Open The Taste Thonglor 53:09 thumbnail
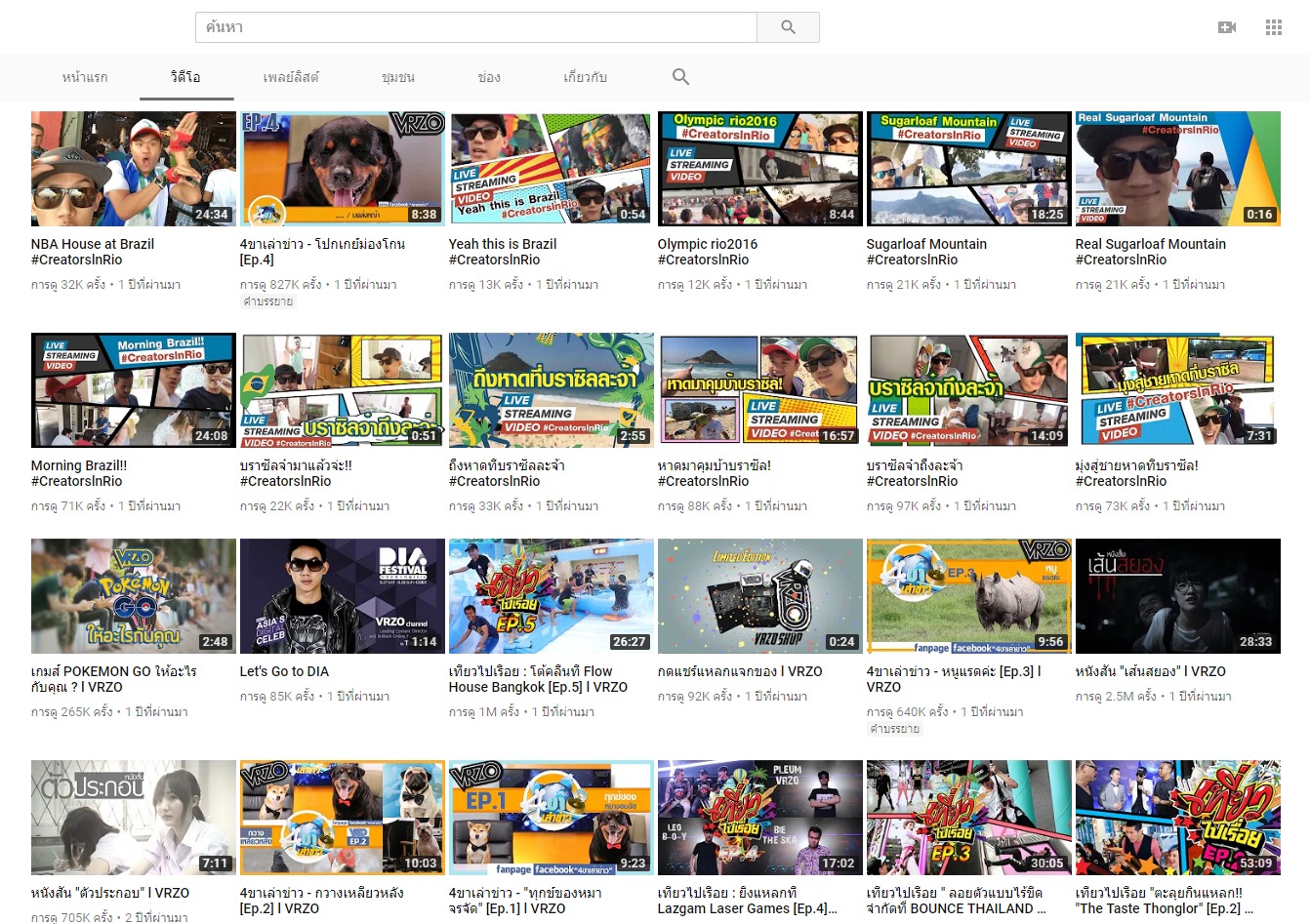 [1178, 818]
